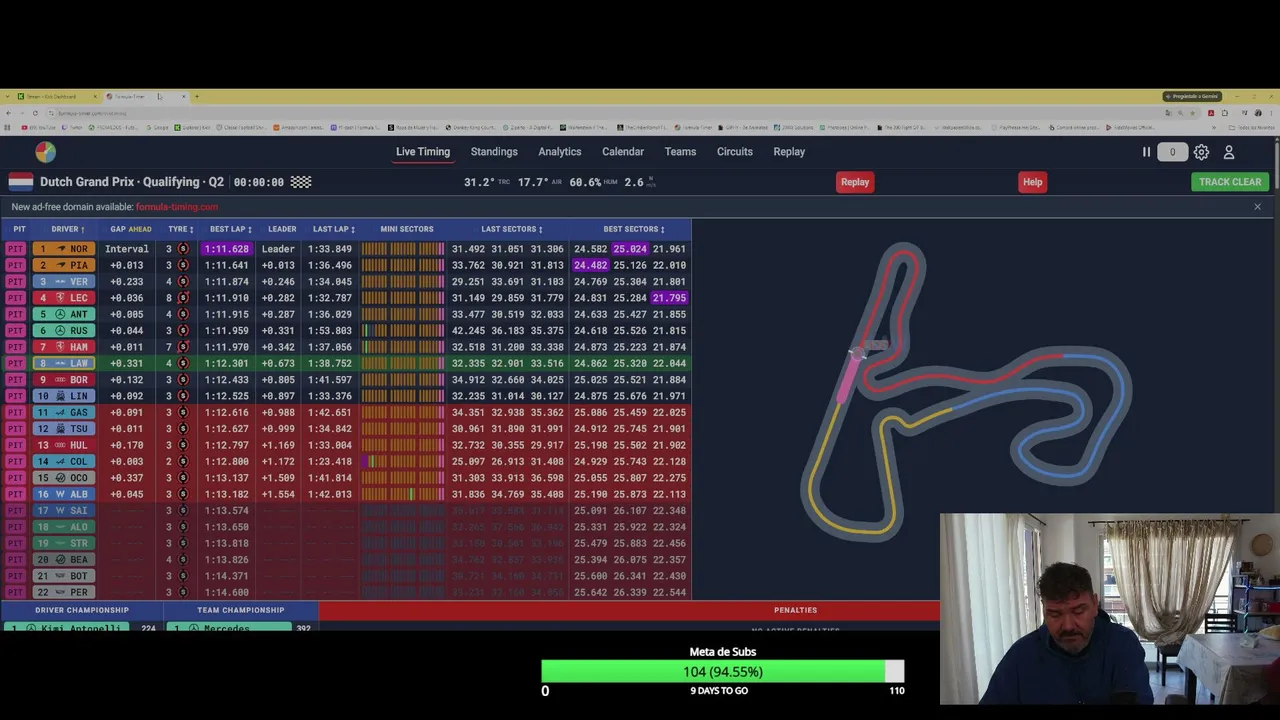Open the user account profile icon

pos(1229,152)
